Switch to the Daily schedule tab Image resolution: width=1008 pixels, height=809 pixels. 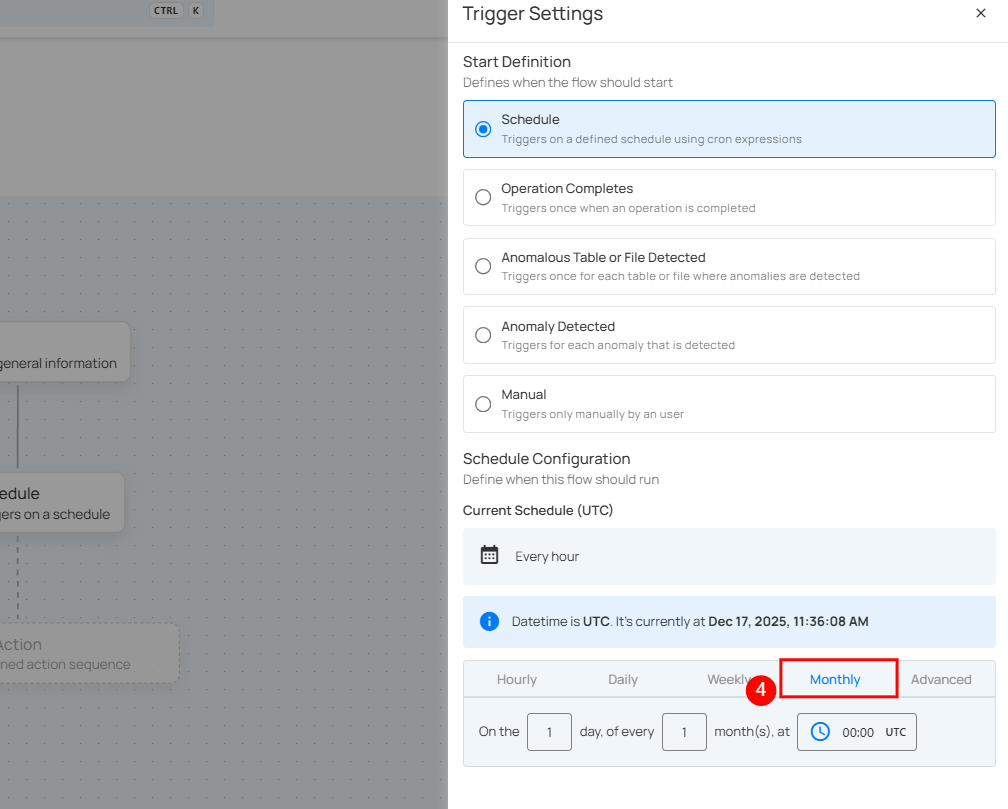pos(623,680)
